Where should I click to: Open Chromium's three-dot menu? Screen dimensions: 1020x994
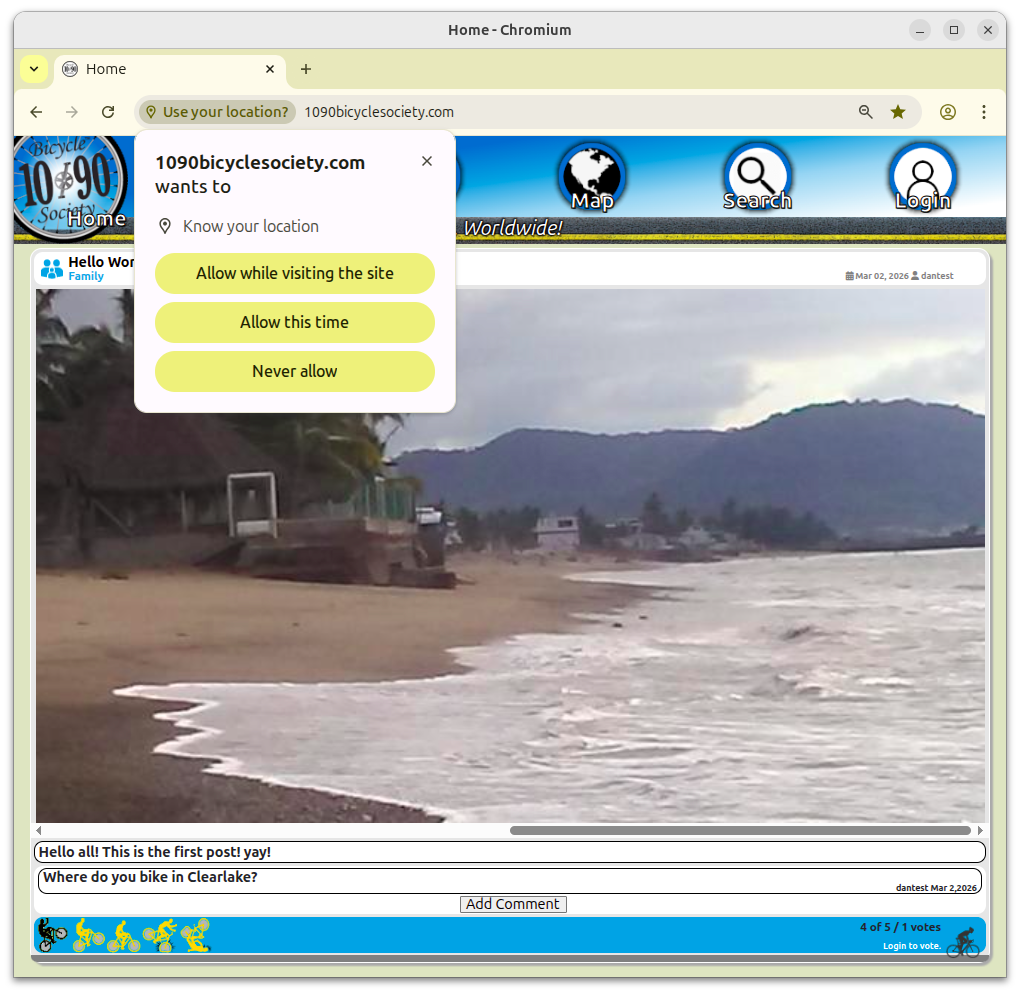coord(983,112)
